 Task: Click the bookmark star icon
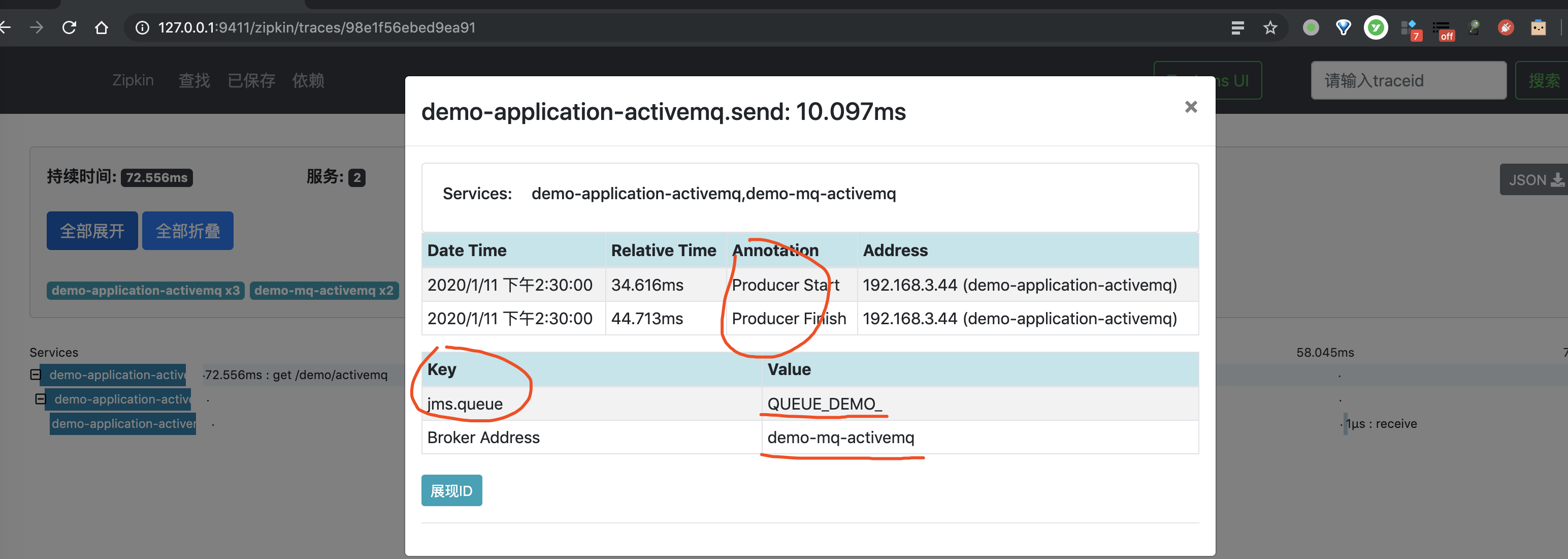point(1270,27)
